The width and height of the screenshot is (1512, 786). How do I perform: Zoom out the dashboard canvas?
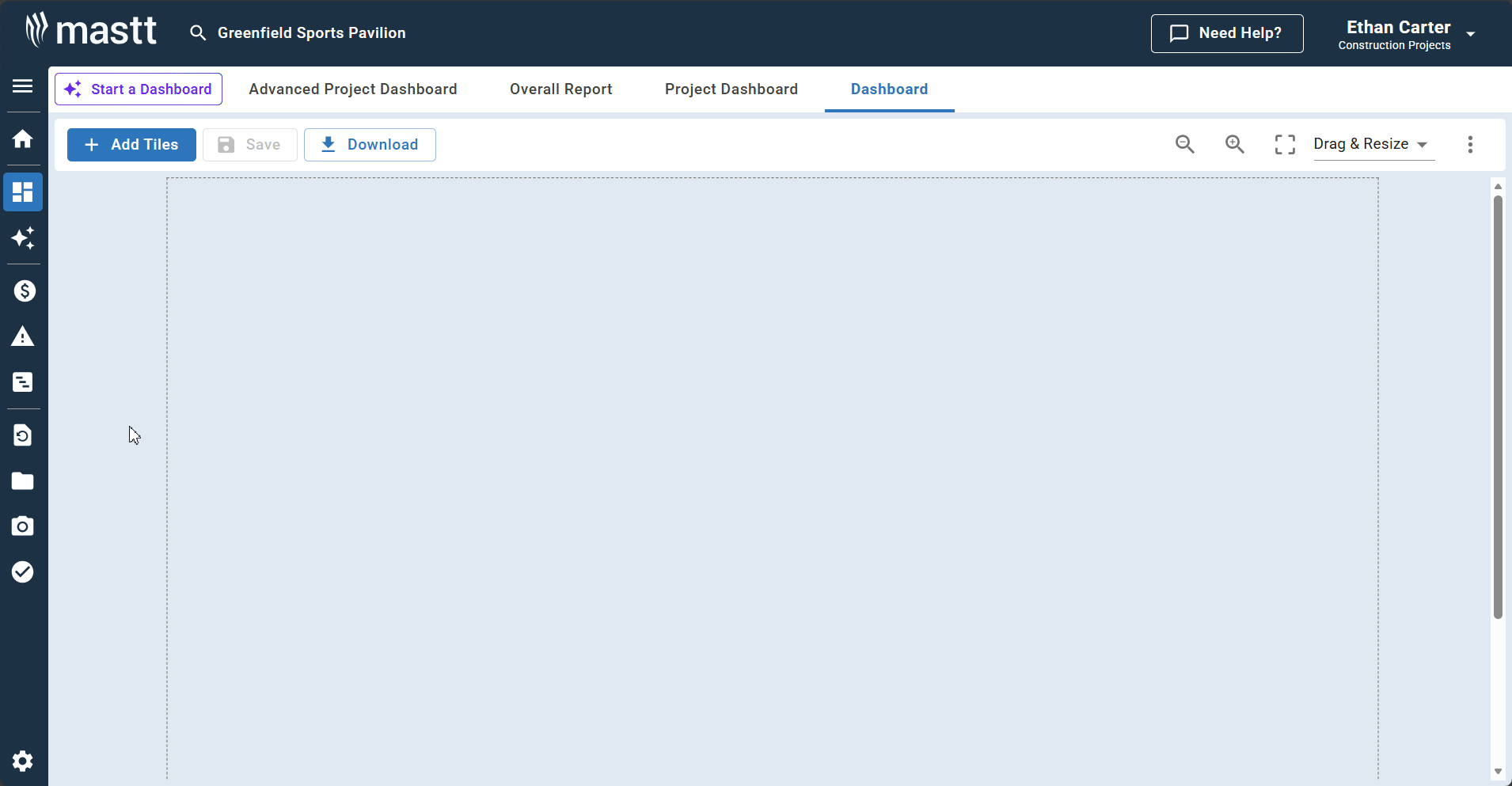(x=1184, y=144)
